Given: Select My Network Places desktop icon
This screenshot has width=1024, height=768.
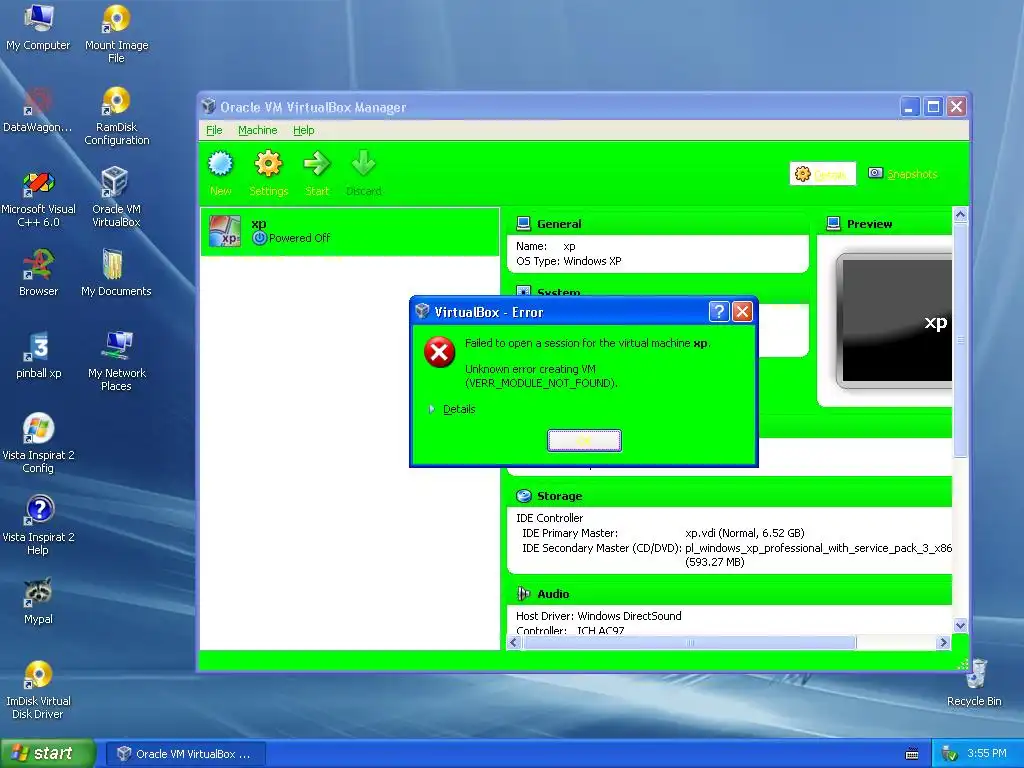Looking at the screenshot, I should [x=116, y=361].
